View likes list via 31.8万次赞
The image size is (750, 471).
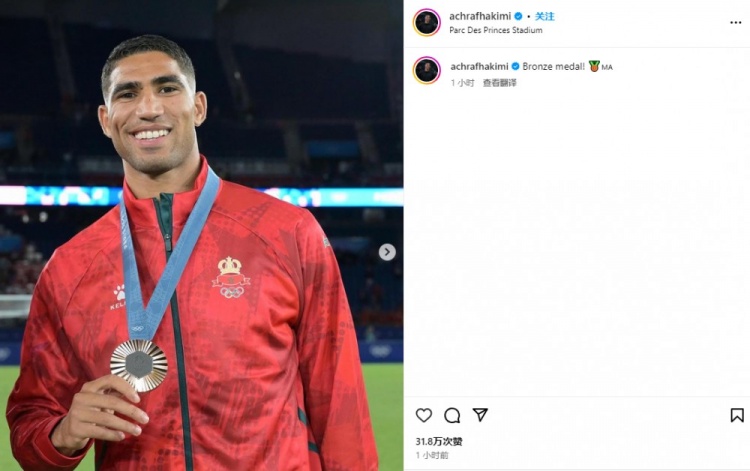(x=439, y=441)
